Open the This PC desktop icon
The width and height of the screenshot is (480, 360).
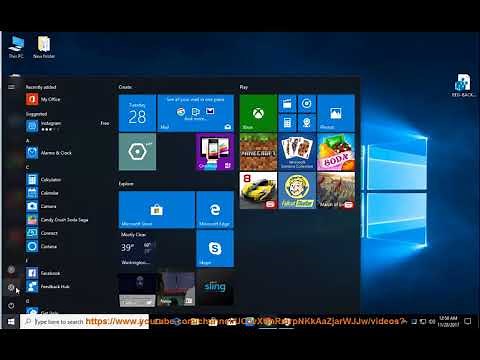coord(16,47)
